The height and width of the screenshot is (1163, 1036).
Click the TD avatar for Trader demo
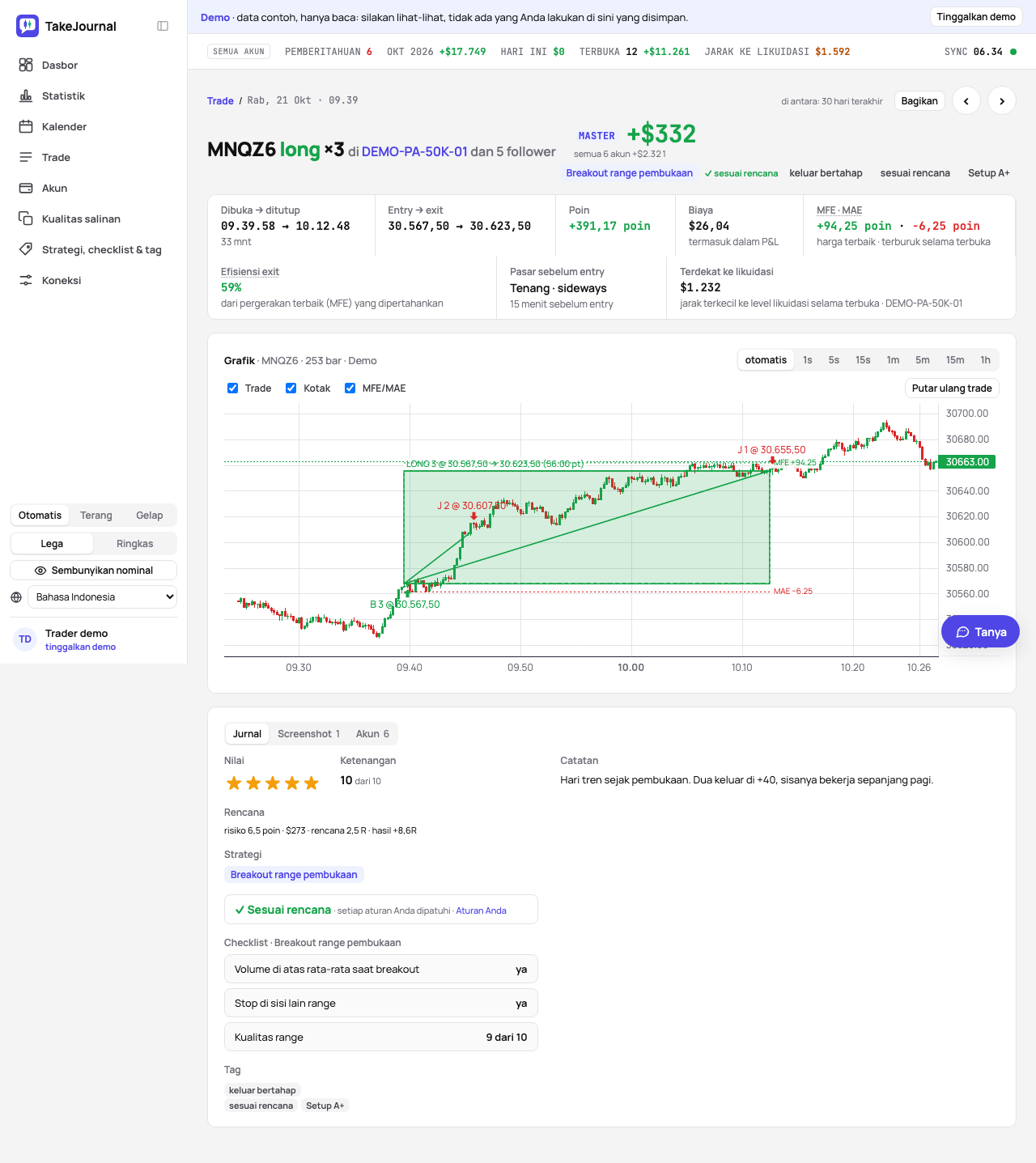(x=25, y=639)
